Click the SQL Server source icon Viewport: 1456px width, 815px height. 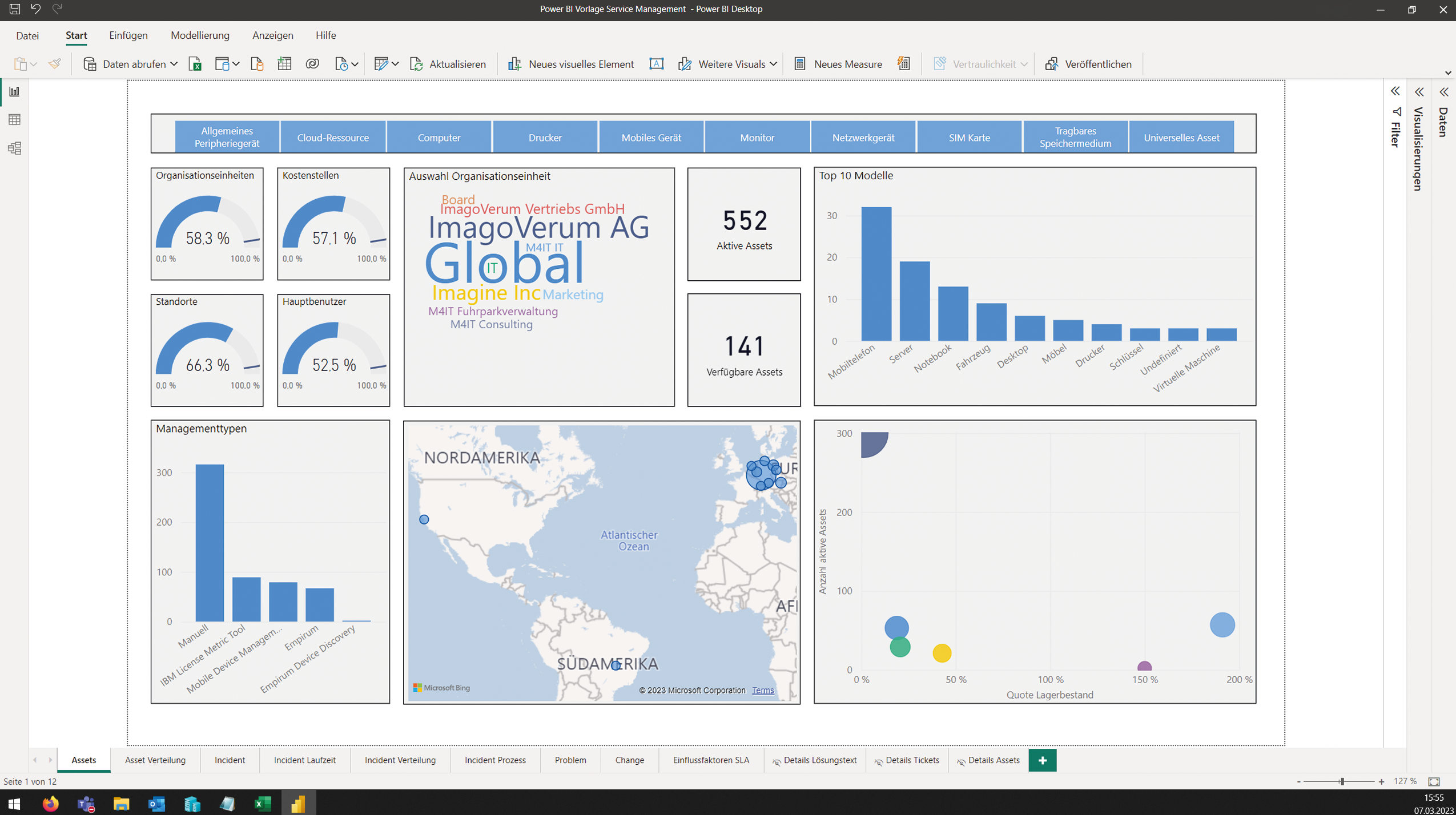(257, 64)
